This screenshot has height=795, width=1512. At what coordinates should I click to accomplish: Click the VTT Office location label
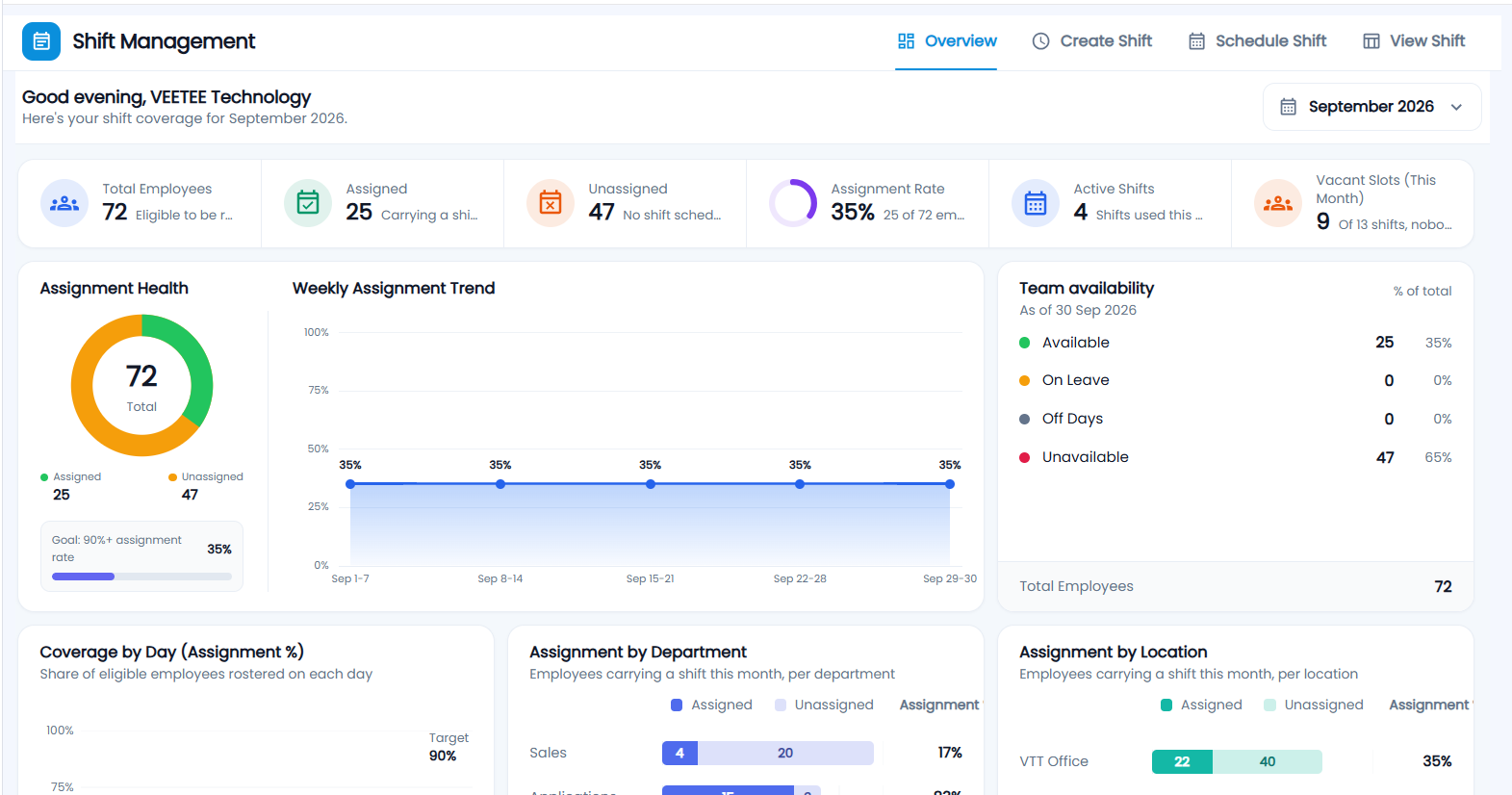1054,761
